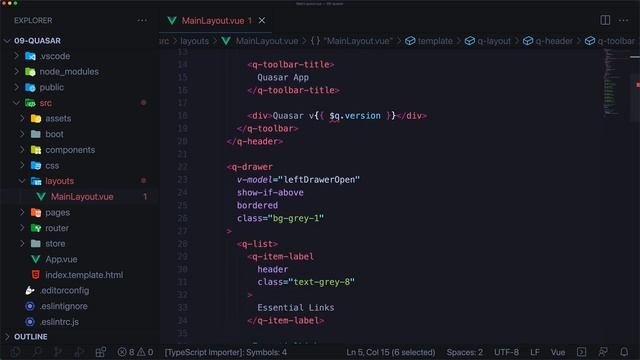Viewport: 640px width, 360px height.
Task: Click the "Quasar App" title text
Action: coord(283,77)
